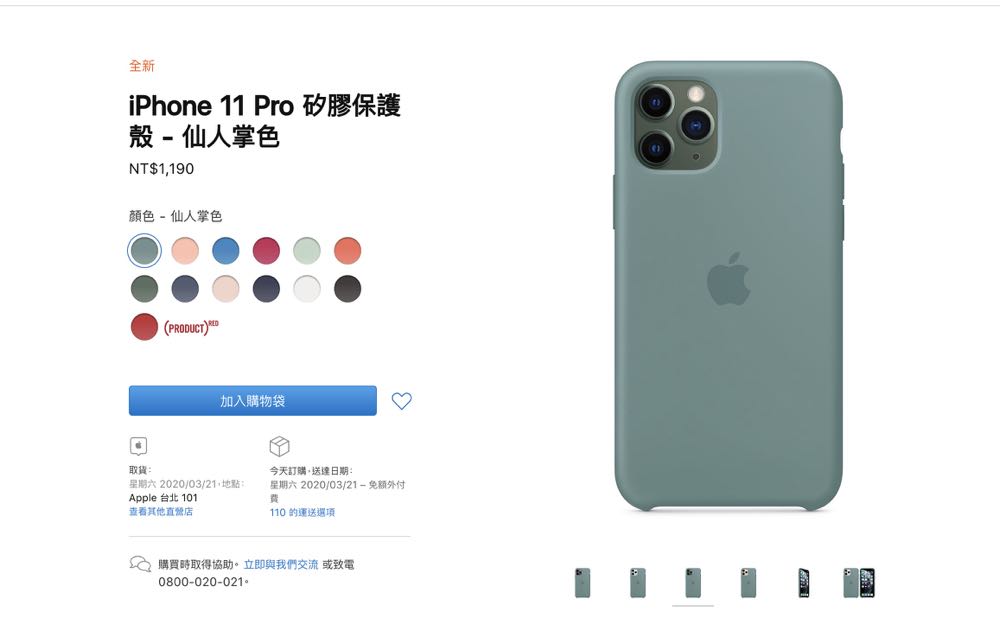Open 查看其他直營店 link

[161, 511]
